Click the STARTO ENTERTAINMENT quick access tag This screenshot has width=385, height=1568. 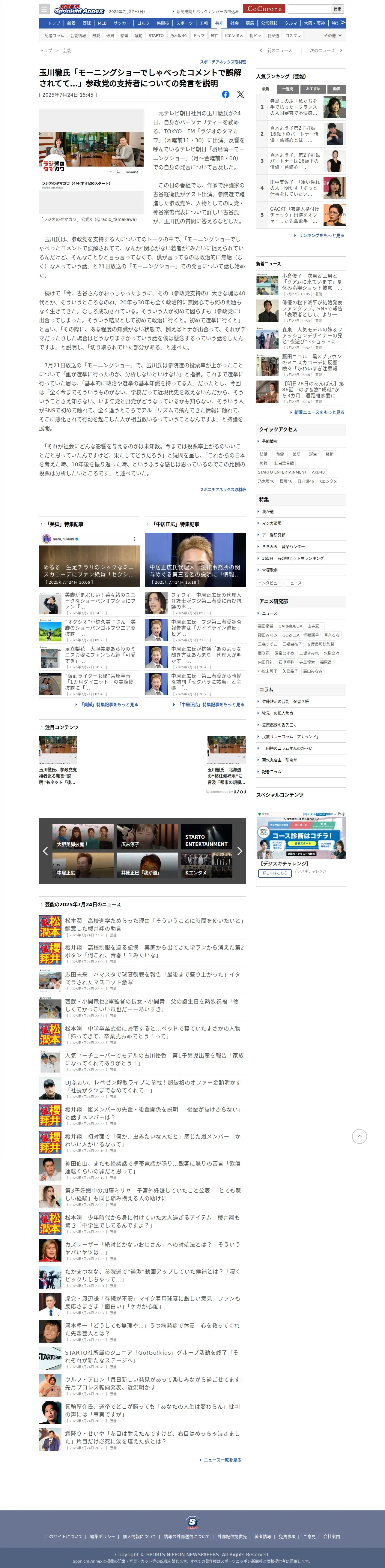pyautogui.click(x=282, y=472)
